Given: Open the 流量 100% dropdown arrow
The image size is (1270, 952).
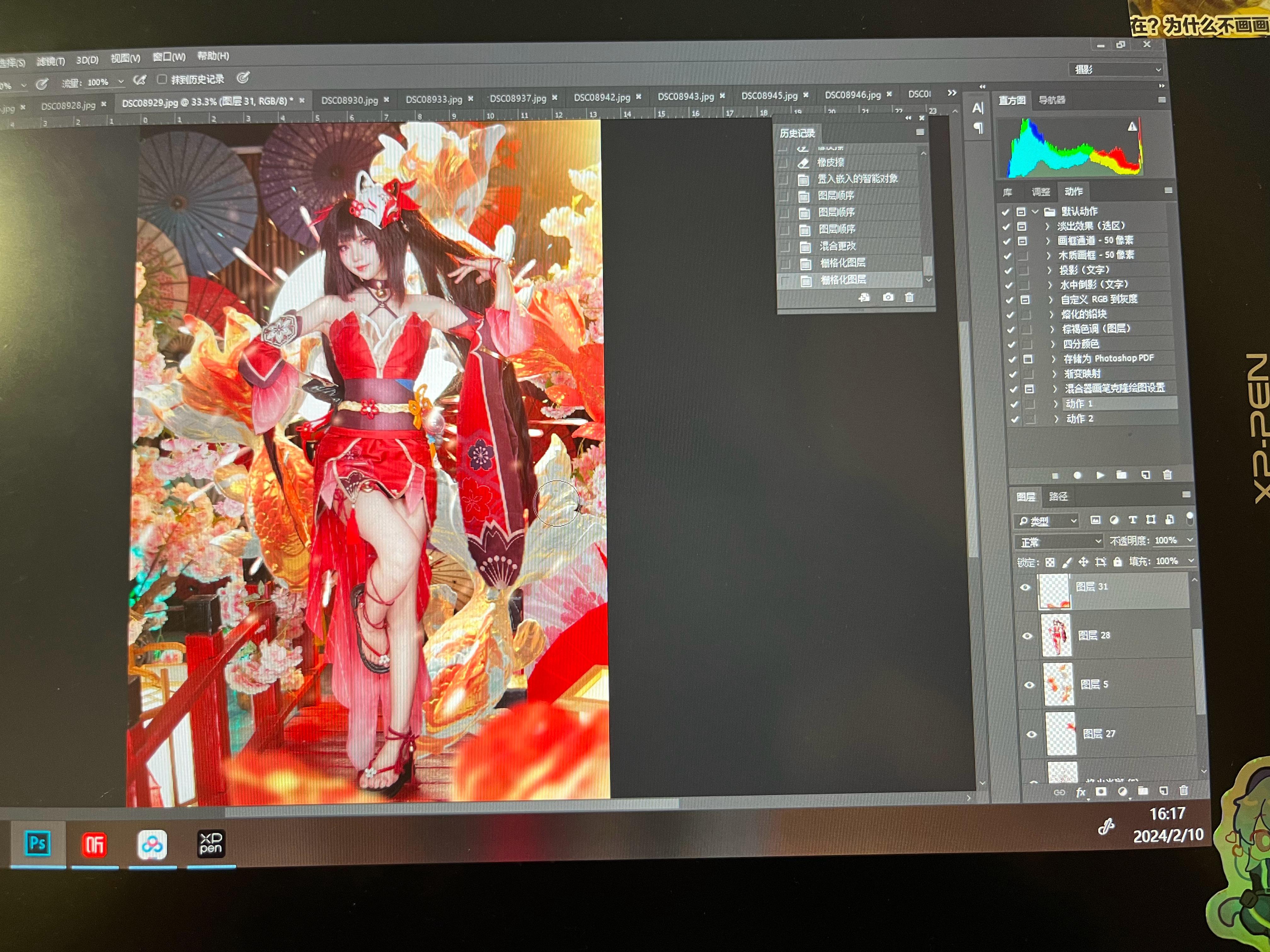Looking at the screenshot, I should coord(121,82).
